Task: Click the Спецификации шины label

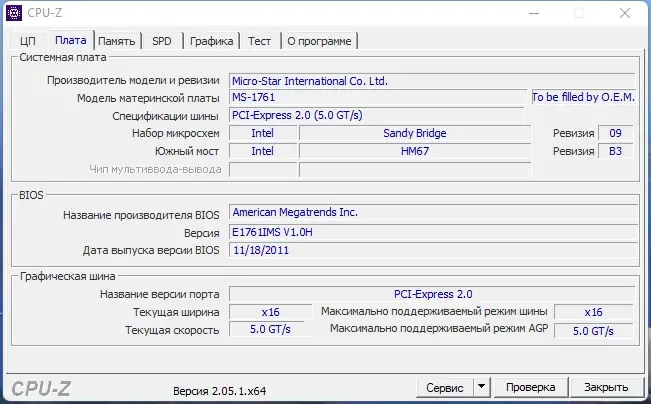Action: coord(165,116)
